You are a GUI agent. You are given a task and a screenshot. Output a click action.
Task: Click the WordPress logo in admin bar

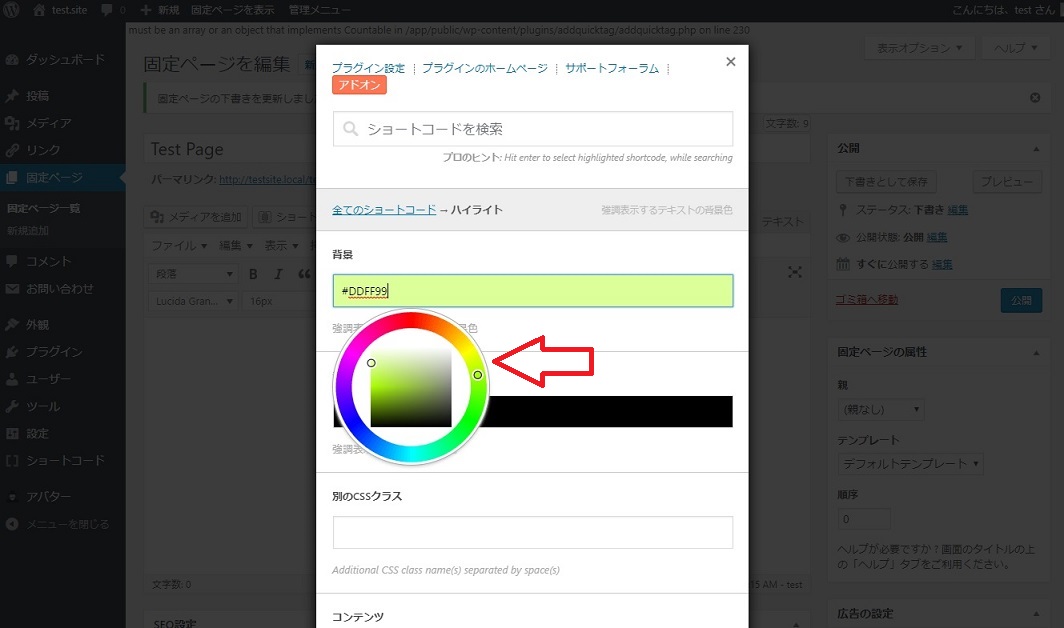14,9
